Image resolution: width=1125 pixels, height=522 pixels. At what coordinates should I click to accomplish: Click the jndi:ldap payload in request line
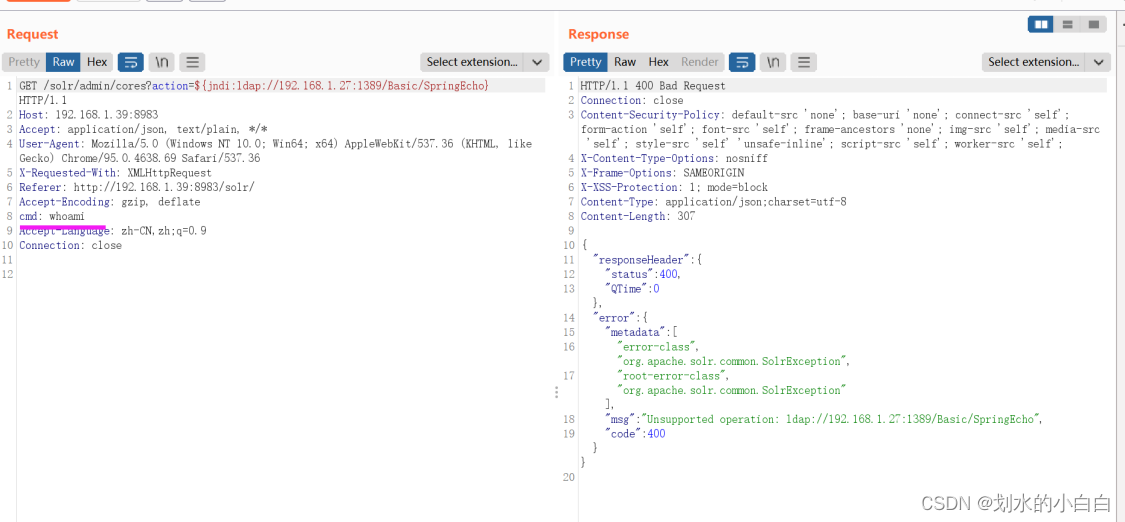[343, 86]
